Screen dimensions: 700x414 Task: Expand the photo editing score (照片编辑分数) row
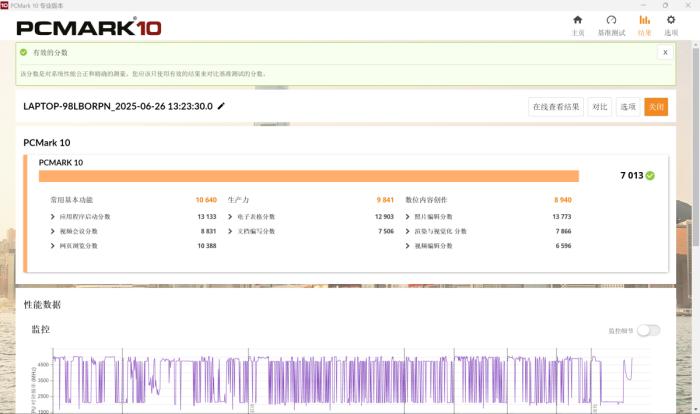coord(408,217)
